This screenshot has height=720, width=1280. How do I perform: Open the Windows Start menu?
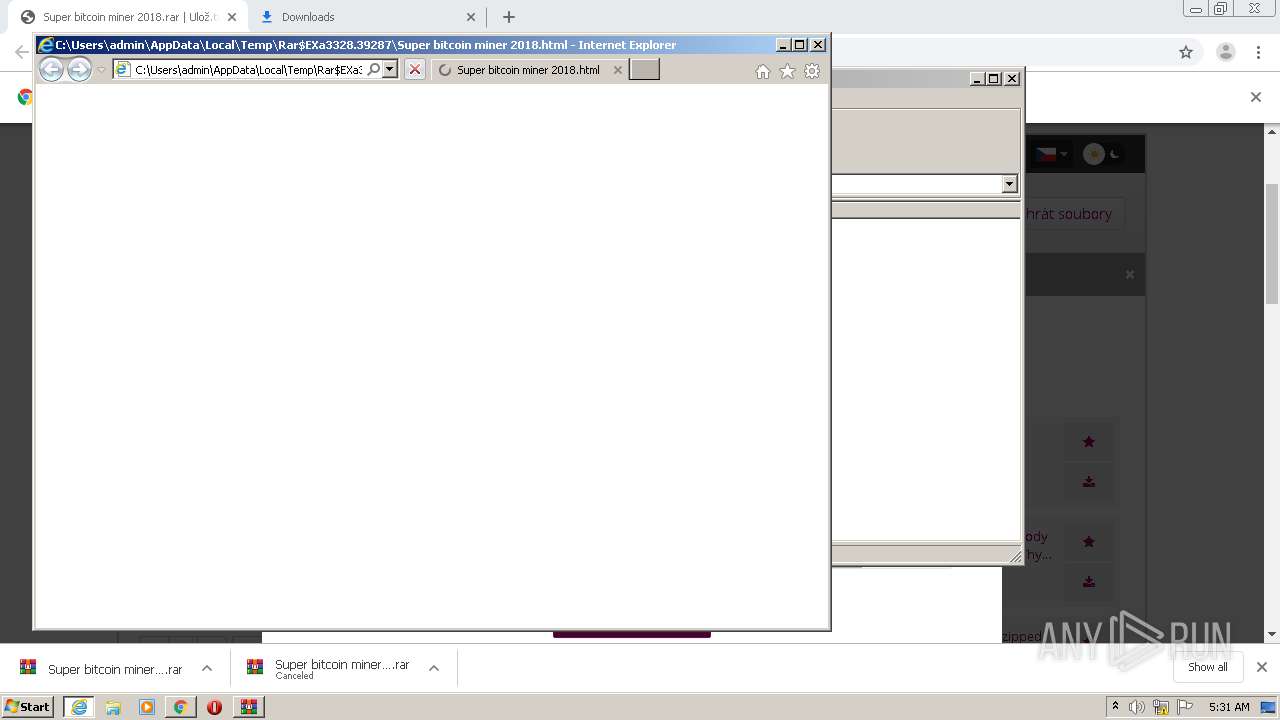coord(28,706)
